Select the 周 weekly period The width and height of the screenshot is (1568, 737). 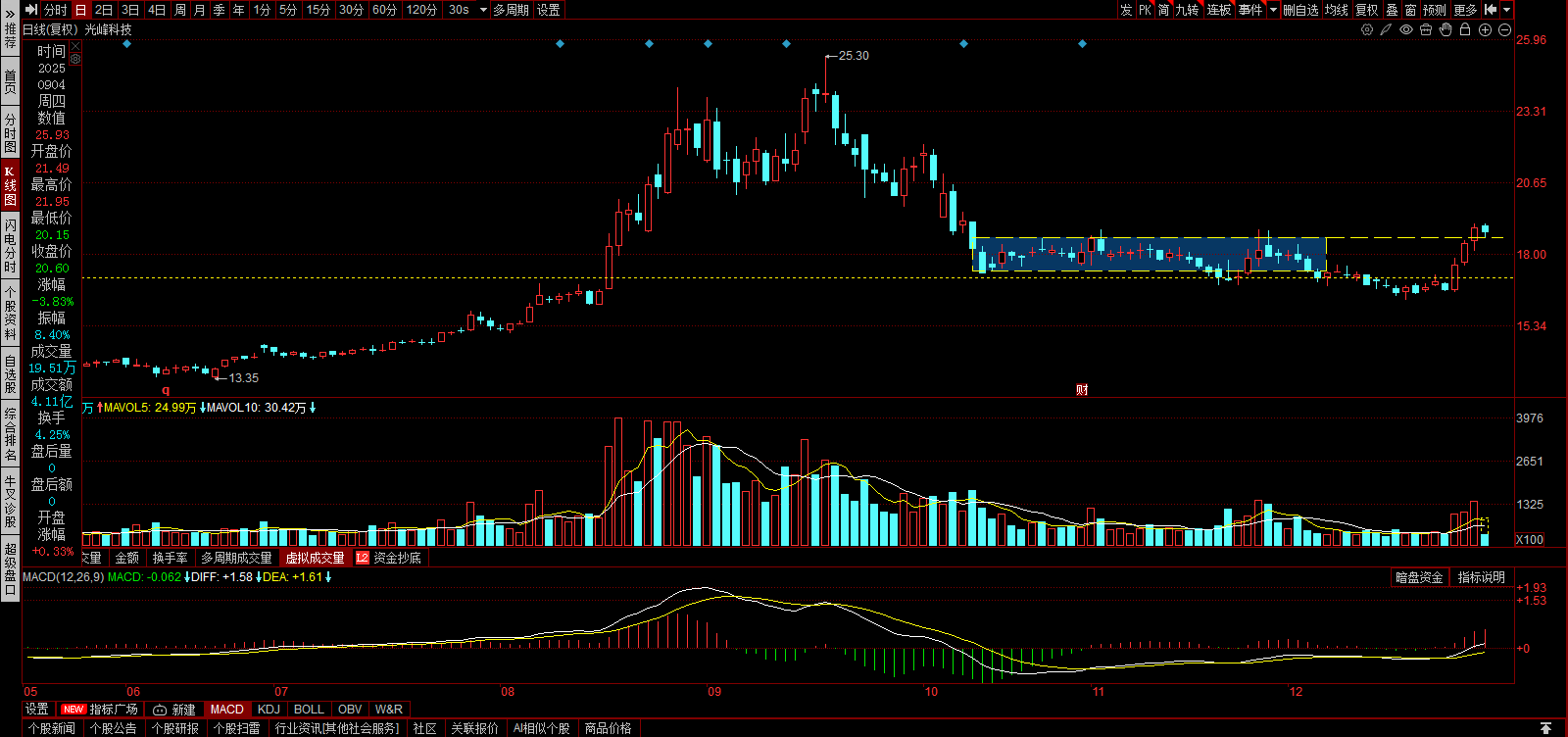click(180, 10)
